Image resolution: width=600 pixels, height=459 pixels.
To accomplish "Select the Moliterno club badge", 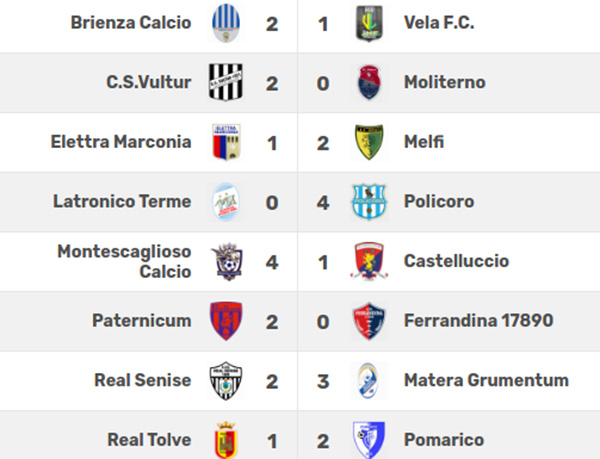I will coord(369,82).
